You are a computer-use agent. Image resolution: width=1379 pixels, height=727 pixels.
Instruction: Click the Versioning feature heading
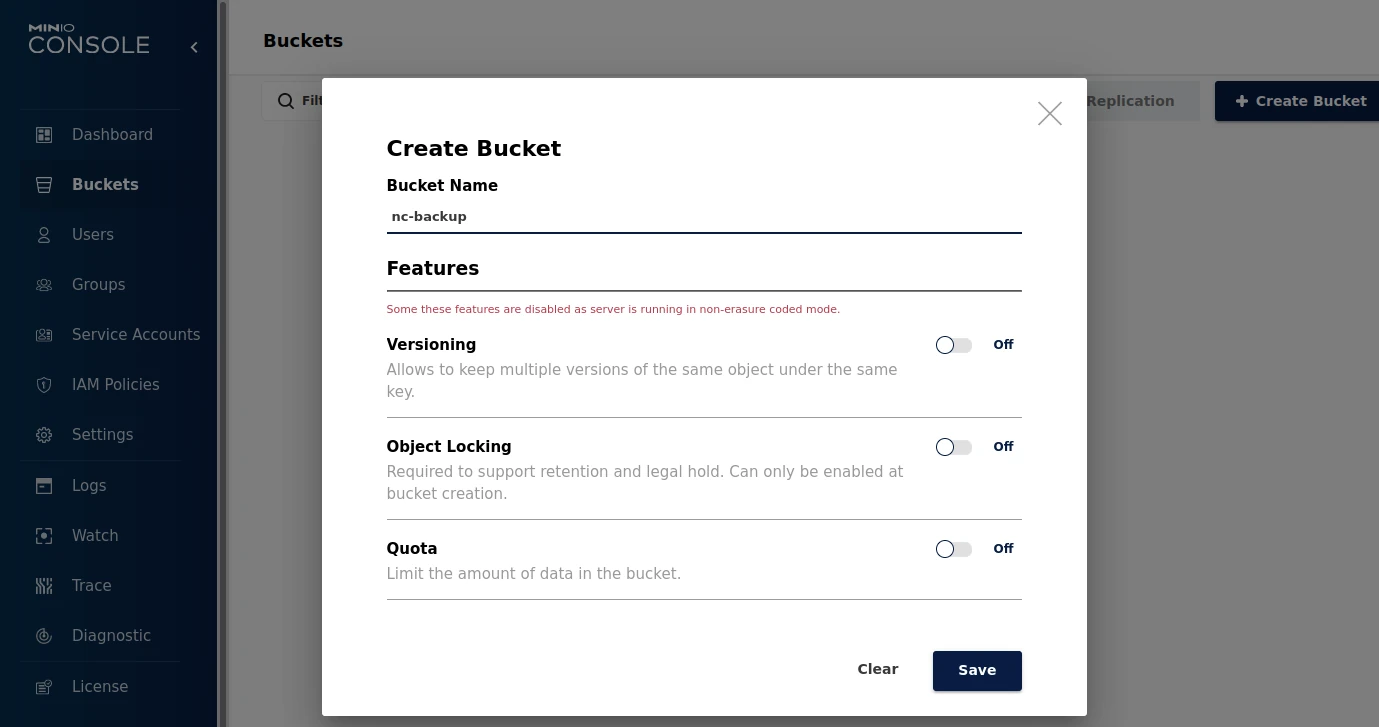click(431, 345)
